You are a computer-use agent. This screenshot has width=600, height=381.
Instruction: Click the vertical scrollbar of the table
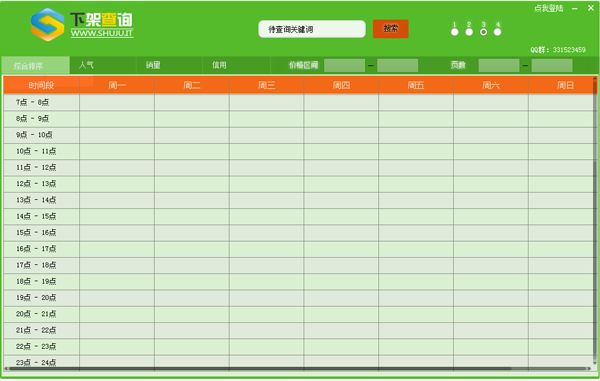595,221
